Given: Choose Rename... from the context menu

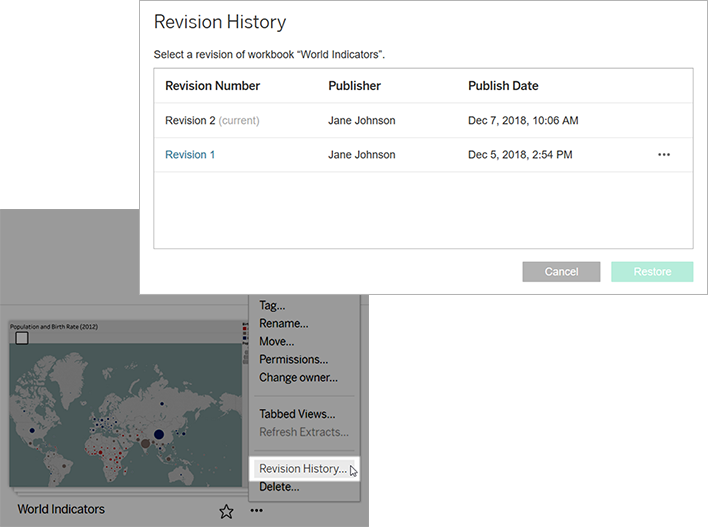Looking at the screenshot, I should pos(284,323).
